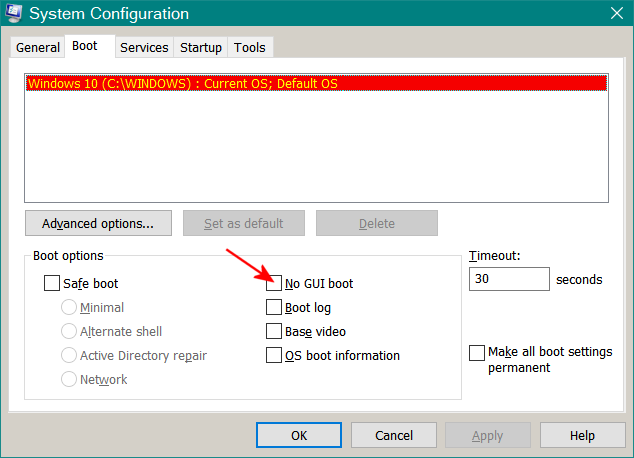
Task: Open Advanced options dialog
Action: coord(98,223)
